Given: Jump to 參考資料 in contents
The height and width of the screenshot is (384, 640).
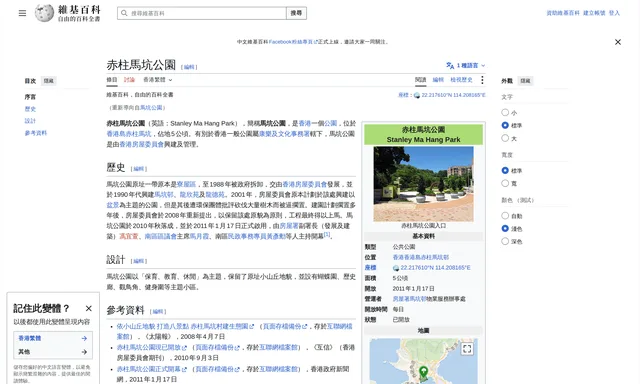Looking at the screenshot, I should coord(36,133).
